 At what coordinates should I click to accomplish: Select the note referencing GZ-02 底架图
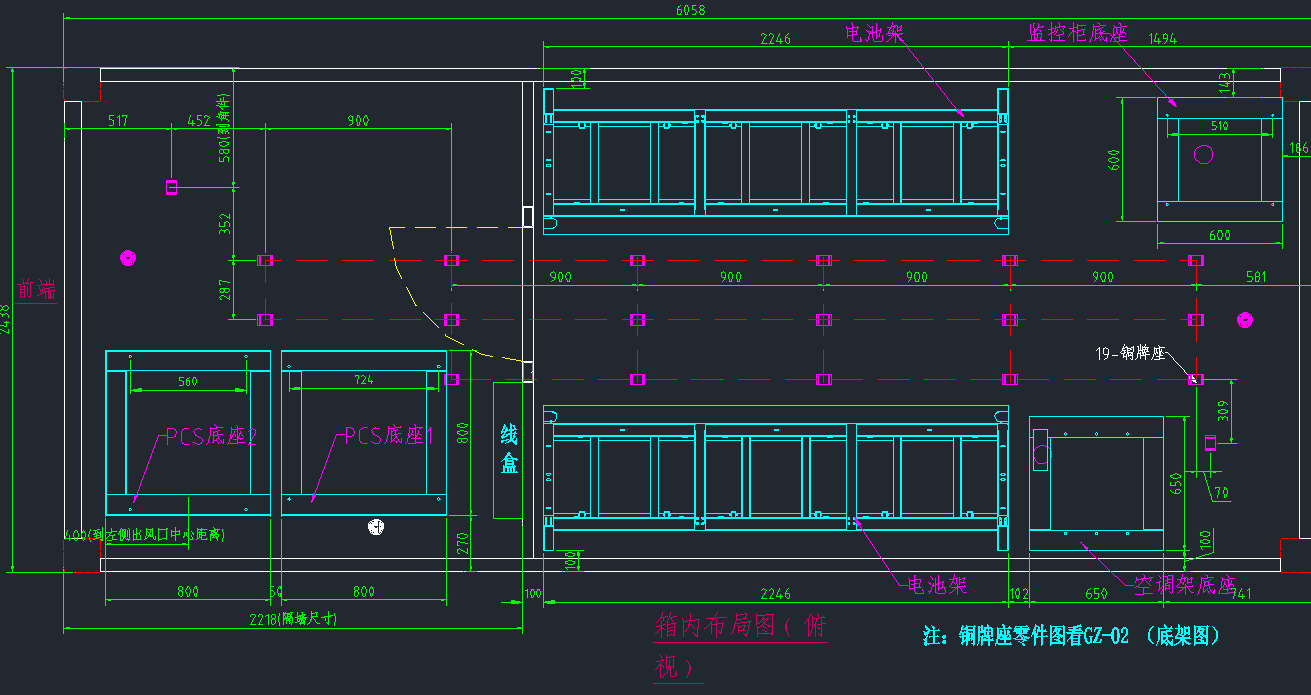tap(1071, 635)
